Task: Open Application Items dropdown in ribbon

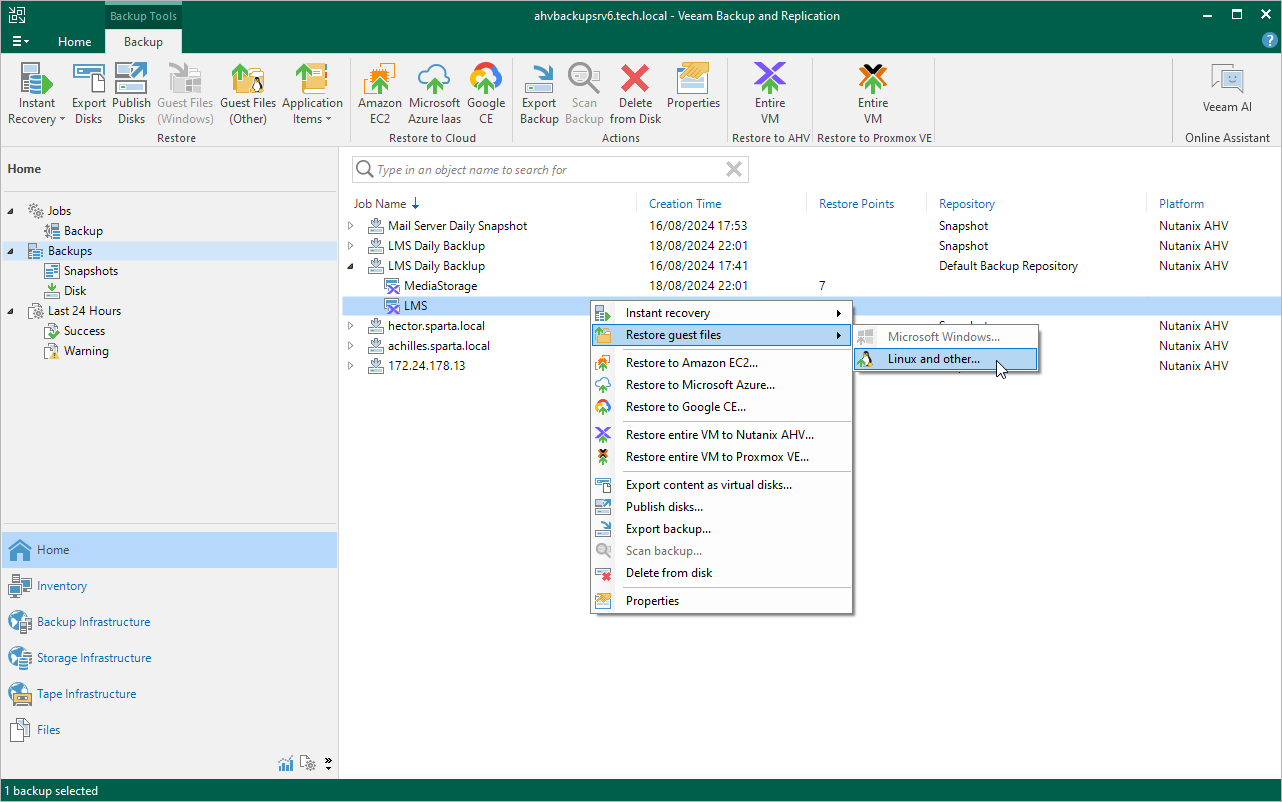Action: (312, 95)
